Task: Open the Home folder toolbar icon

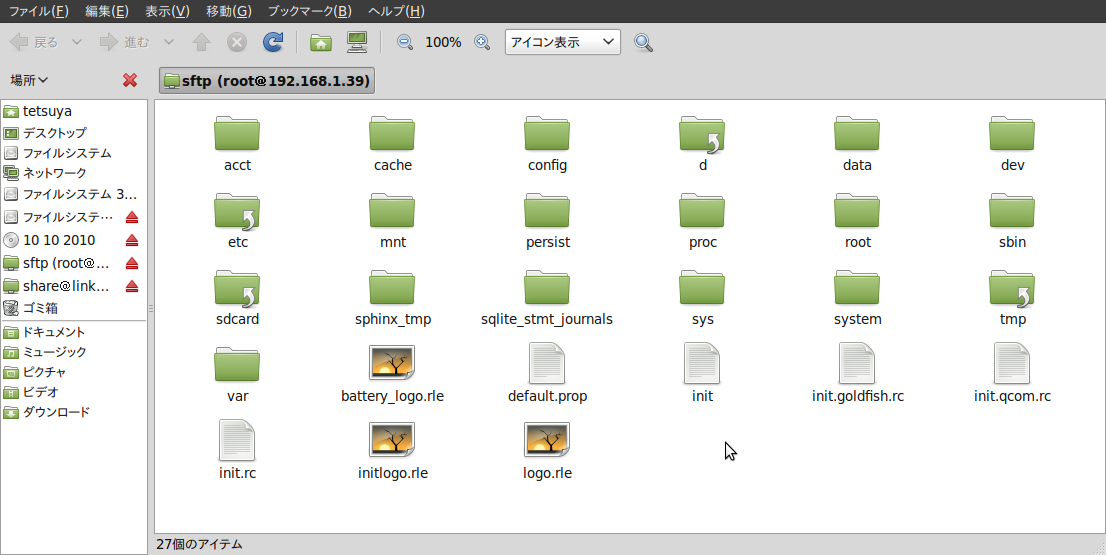Action: tap(321, 42)
